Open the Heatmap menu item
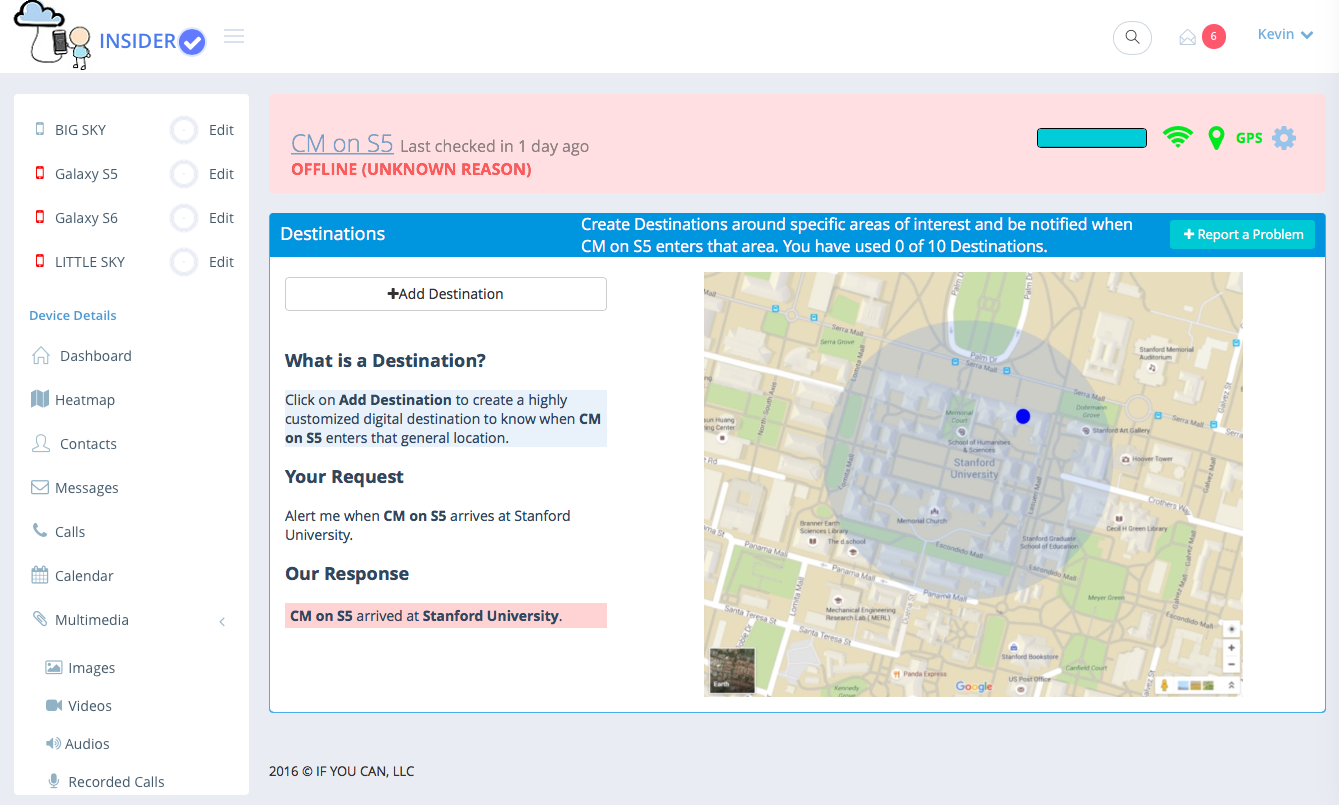This screenshot has height=805, width=1339. coord(85,399)
